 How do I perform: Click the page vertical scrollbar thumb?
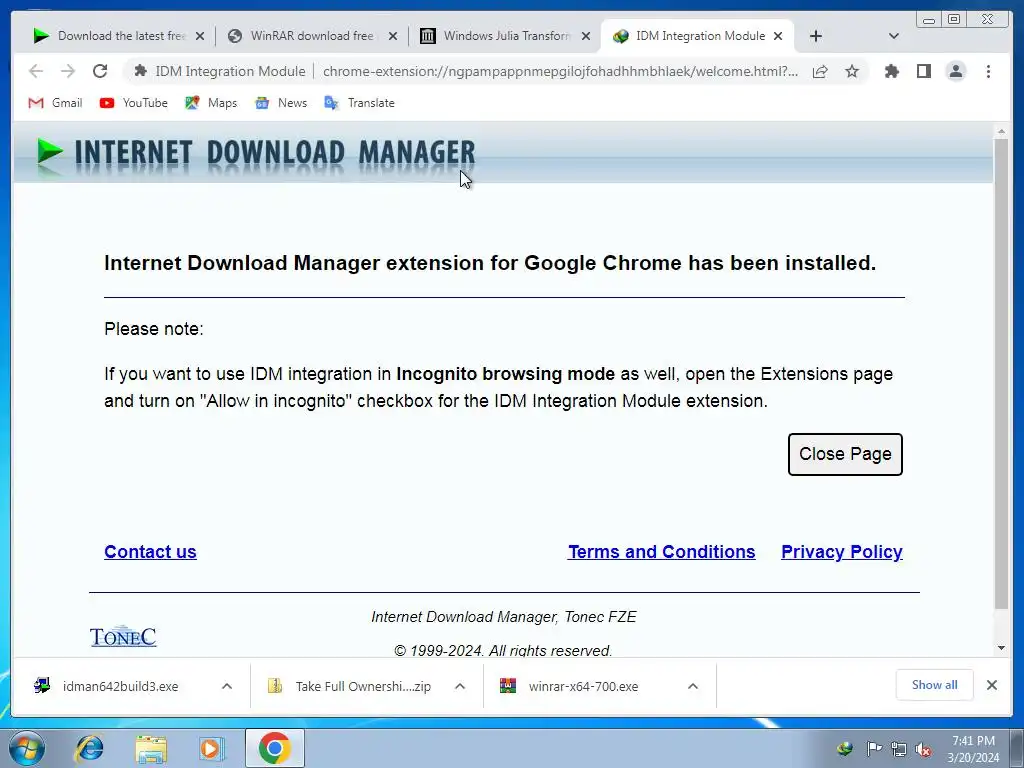click(1001, 372)
